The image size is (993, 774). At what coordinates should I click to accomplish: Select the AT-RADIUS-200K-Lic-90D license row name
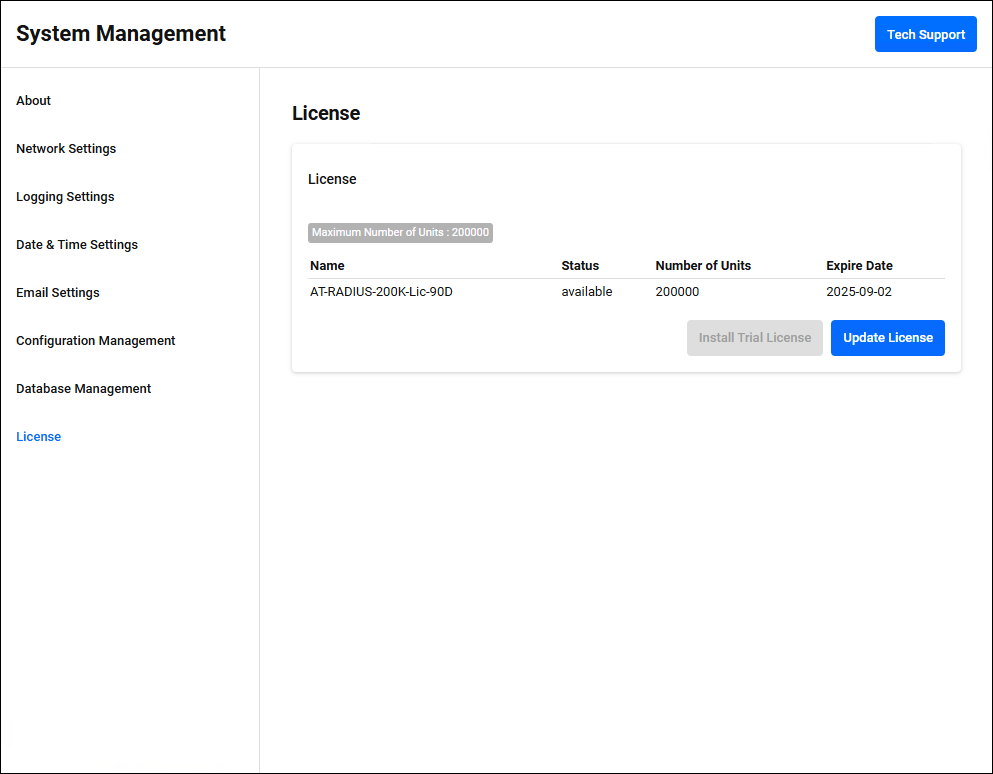[x=381, y=292]
